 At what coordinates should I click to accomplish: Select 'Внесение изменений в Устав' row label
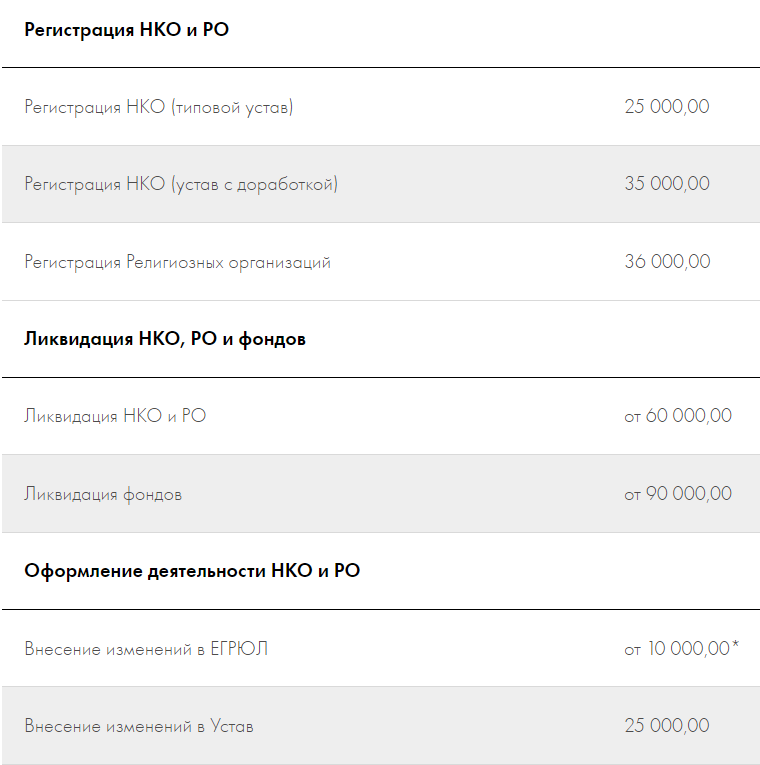coord(139,726)
